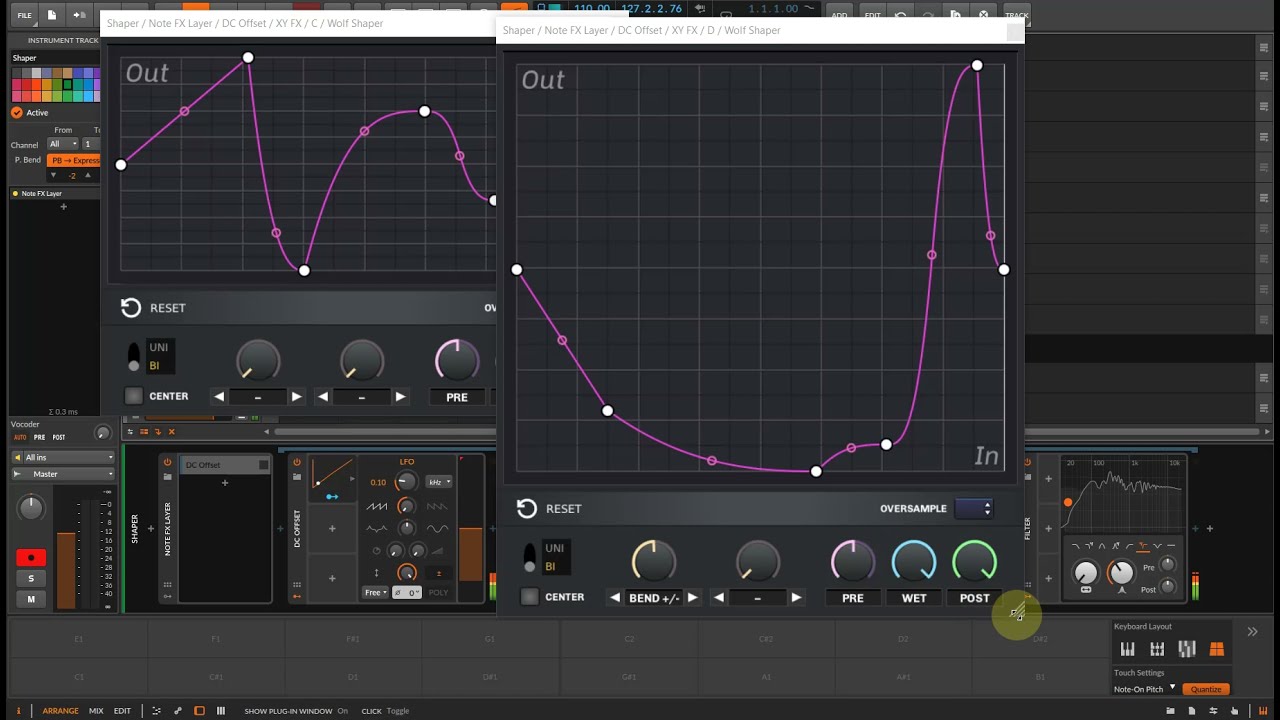Previous option arrow beside BEND +/- selector
The image size is (1280, 720).
click(x=615, y=597)
